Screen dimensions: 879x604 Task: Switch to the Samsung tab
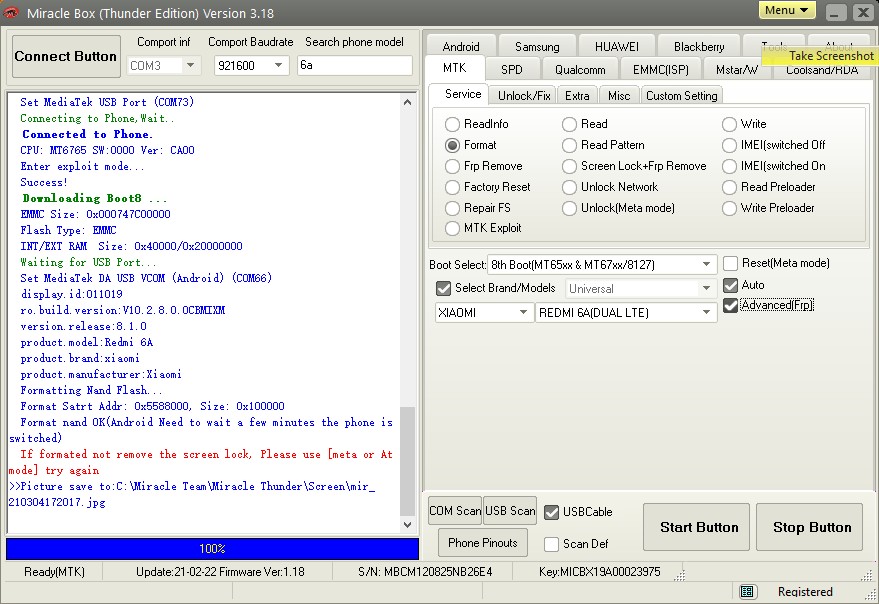coord(537,46)
